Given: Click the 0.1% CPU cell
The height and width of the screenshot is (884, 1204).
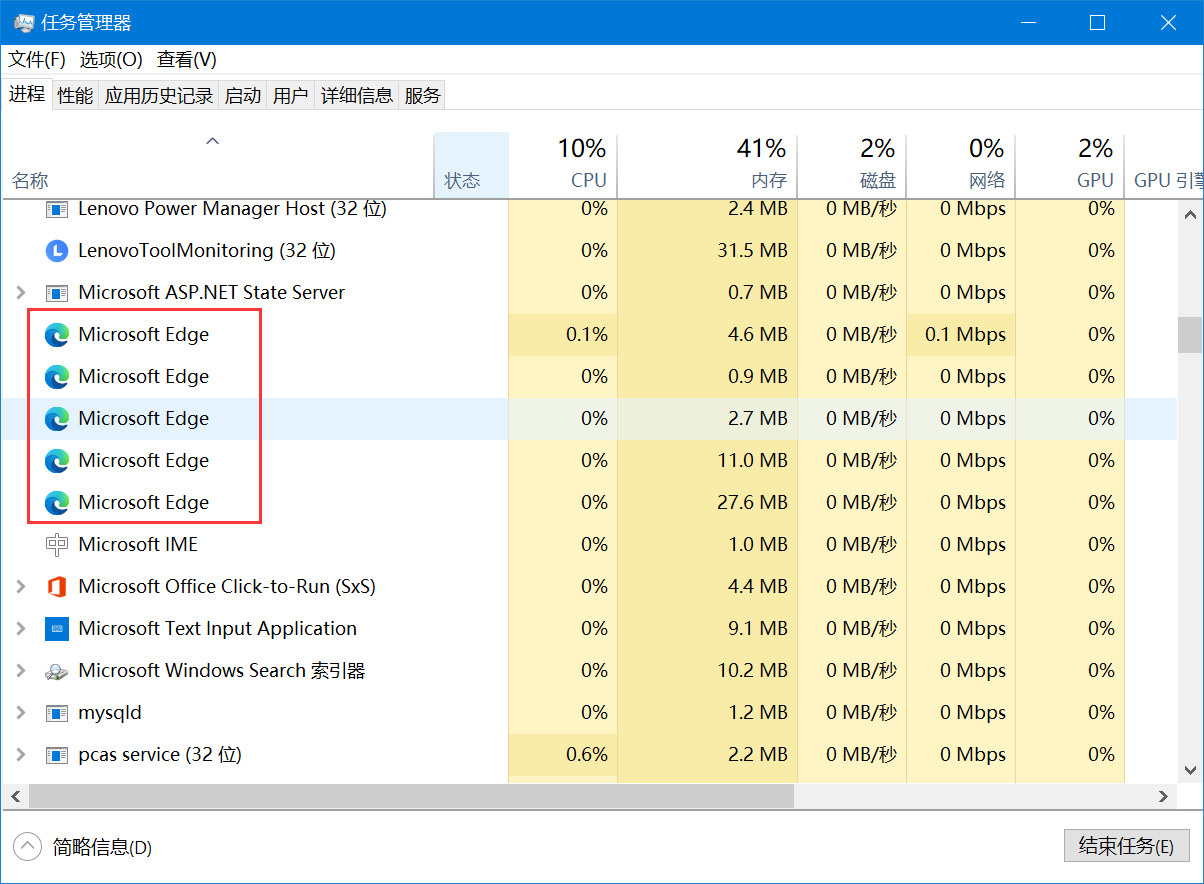Looking at the screenshot, I should 563,335.
